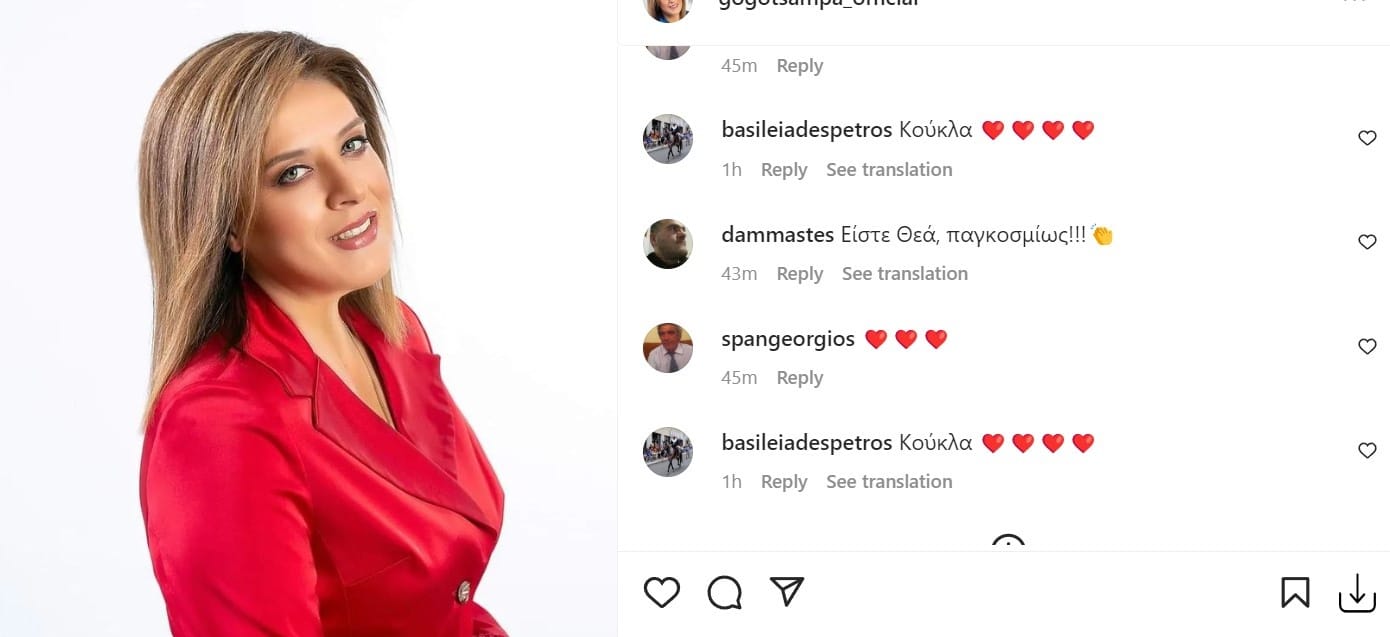Open the comment bubble icon

(725, 592)
